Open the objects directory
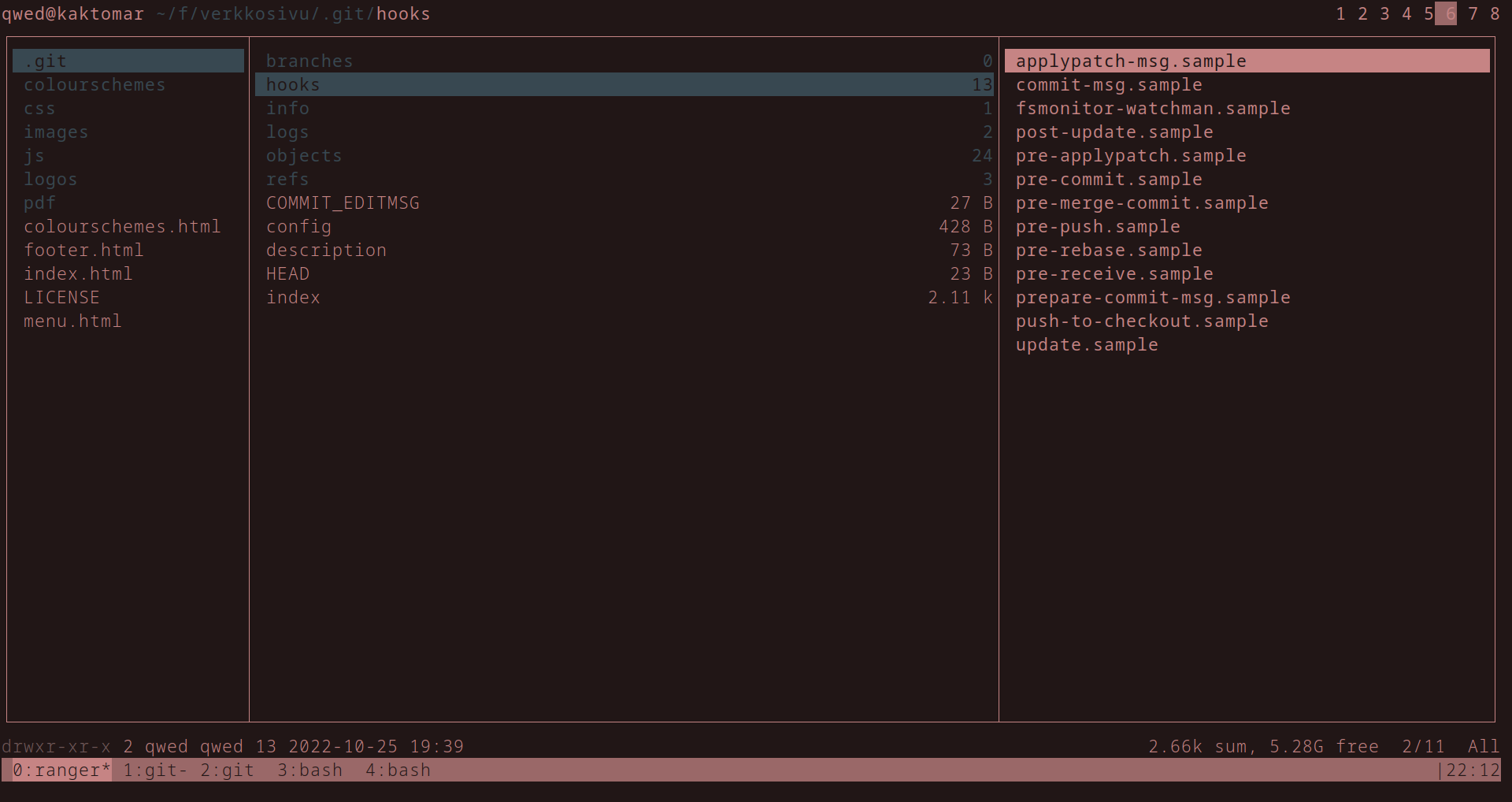 tap(304, 156)
